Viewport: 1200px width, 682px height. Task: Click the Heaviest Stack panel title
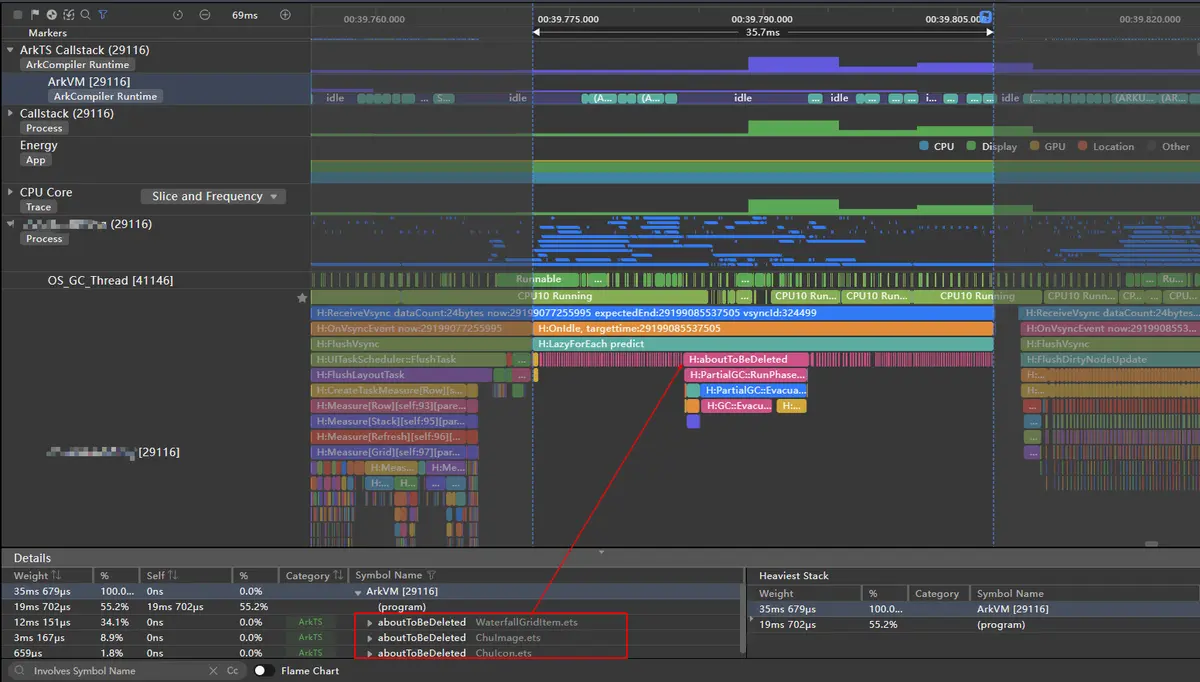tap(794, 576)
